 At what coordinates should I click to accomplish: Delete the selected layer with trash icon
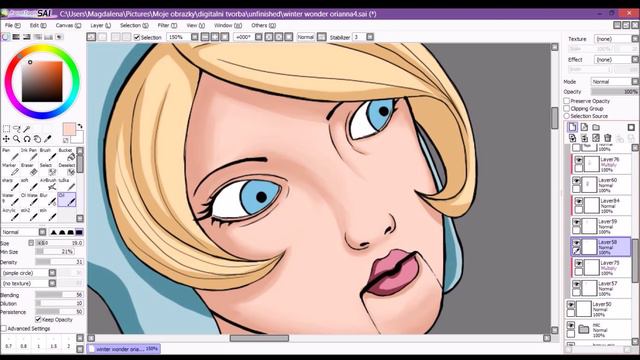pos(608,138)
